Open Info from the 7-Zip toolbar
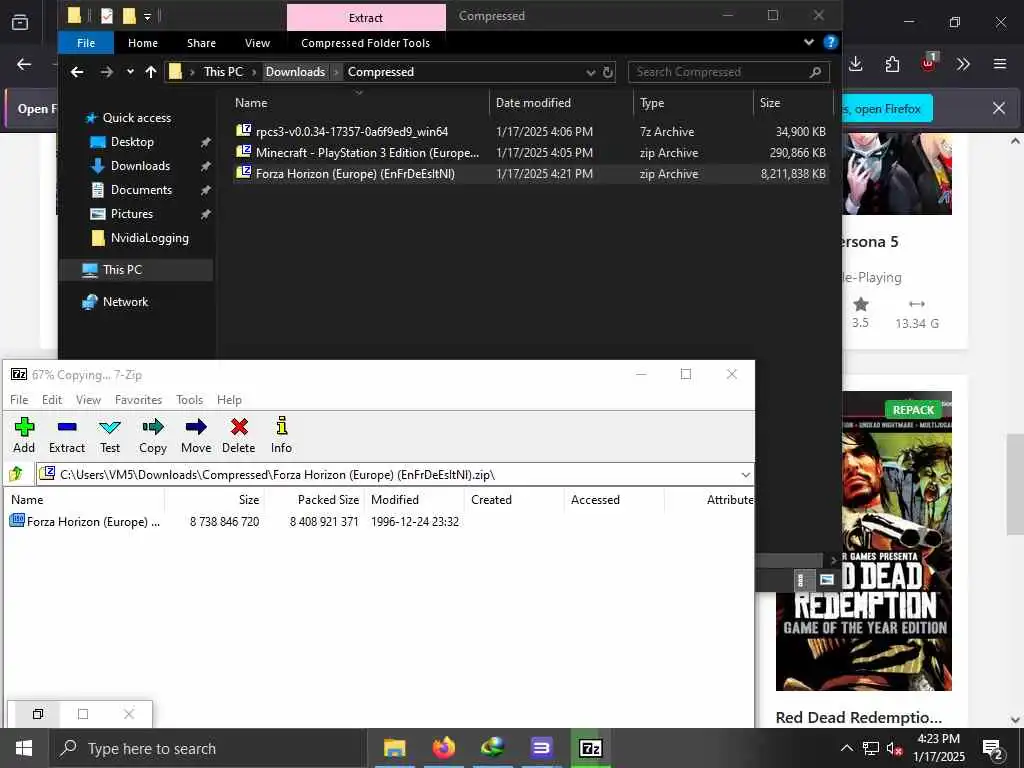 coord(281,435)
